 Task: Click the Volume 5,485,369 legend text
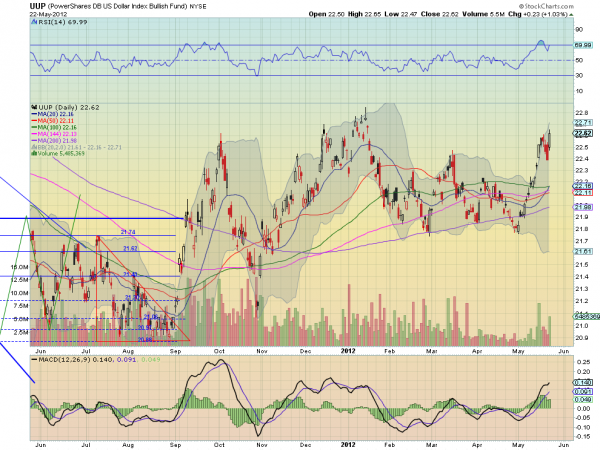point(61,153)
